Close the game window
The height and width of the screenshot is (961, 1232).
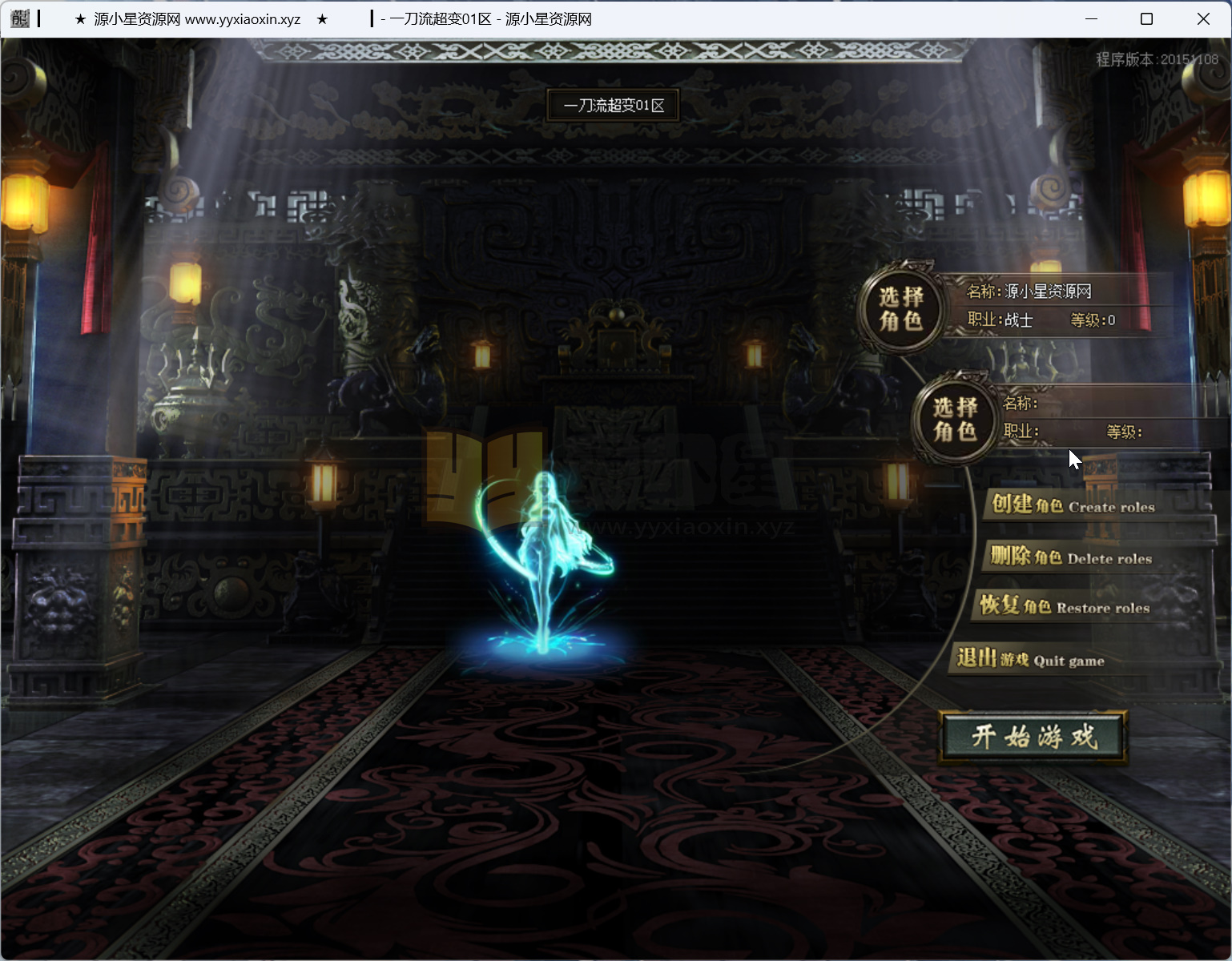tap(1202, 18)
